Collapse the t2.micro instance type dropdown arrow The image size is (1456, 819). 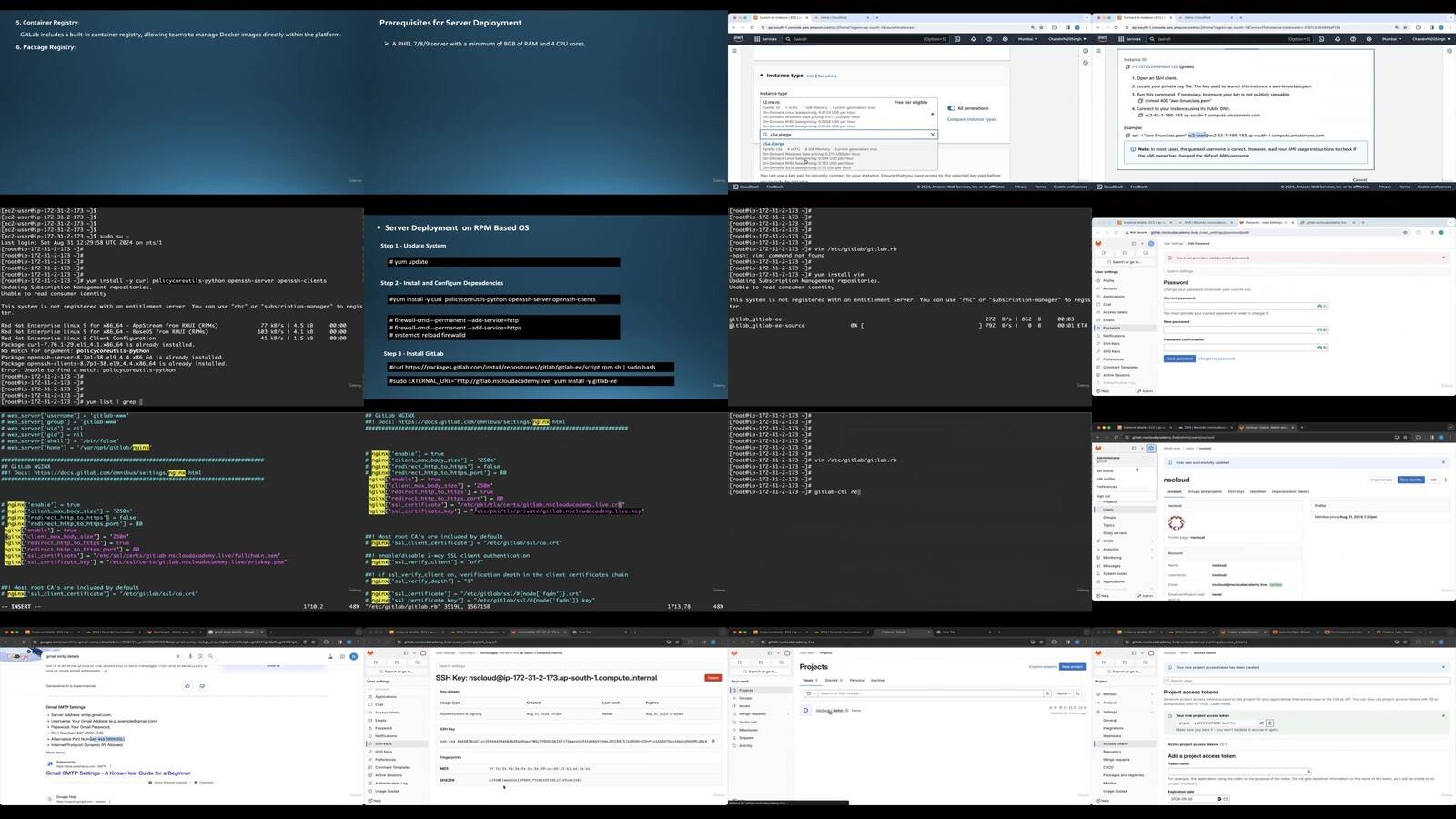point(932,114)
